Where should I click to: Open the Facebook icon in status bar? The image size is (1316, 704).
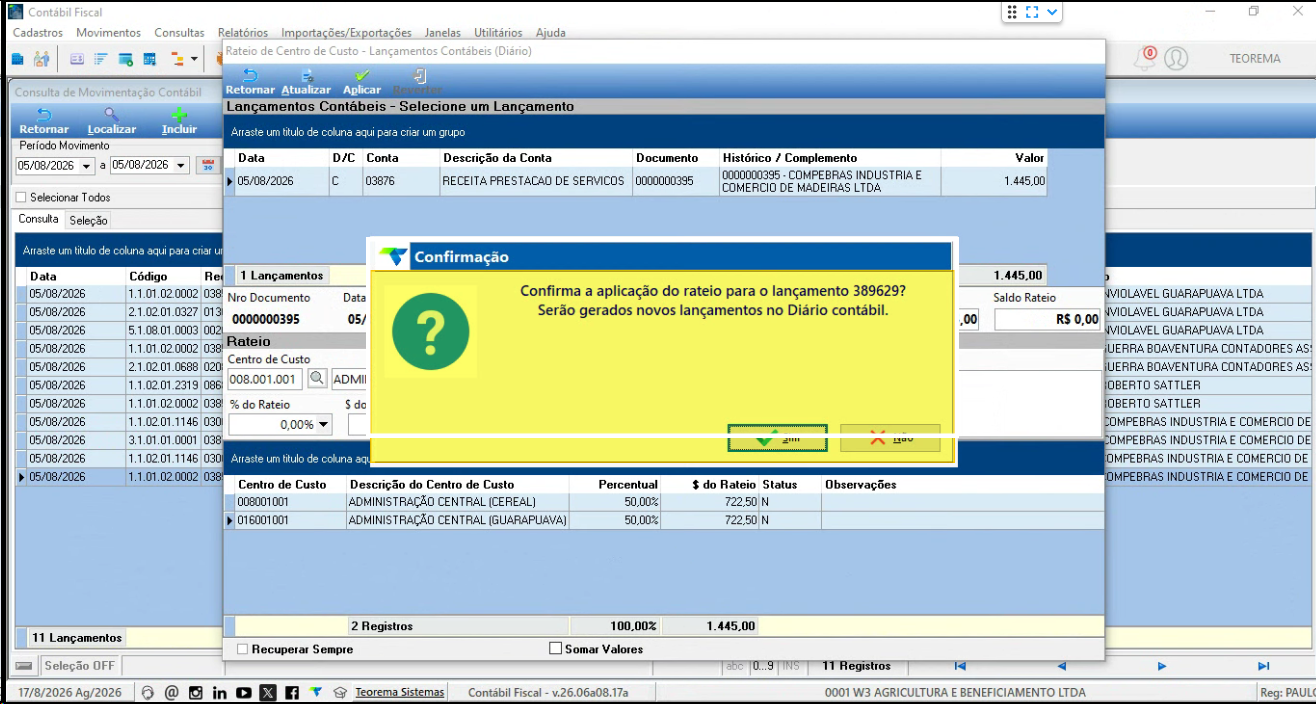coord(292,692)
